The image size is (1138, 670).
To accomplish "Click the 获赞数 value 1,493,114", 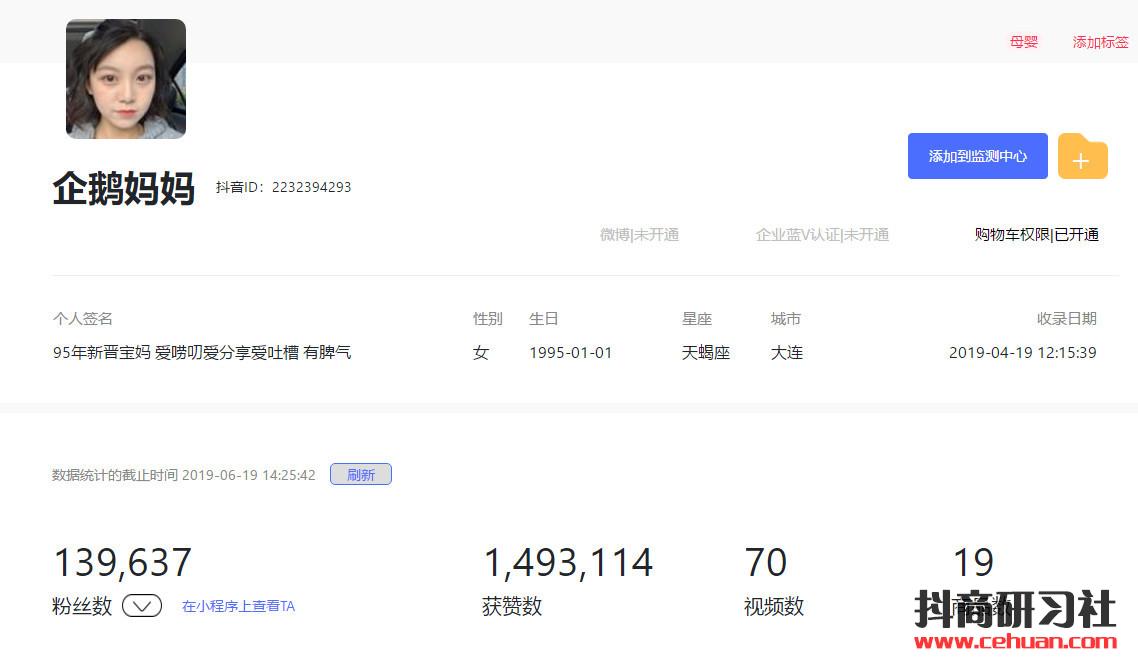I will click(568, 563).
